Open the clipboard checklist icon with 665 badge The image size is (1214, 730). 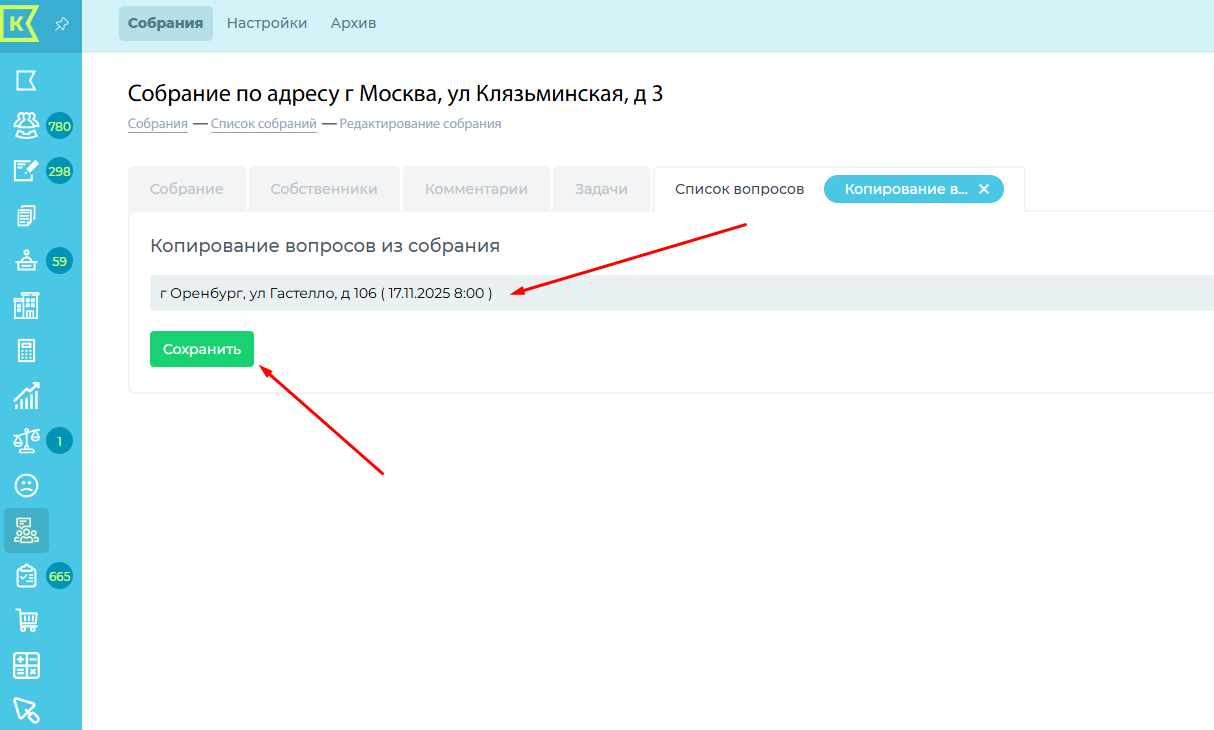tap(26, 576)
